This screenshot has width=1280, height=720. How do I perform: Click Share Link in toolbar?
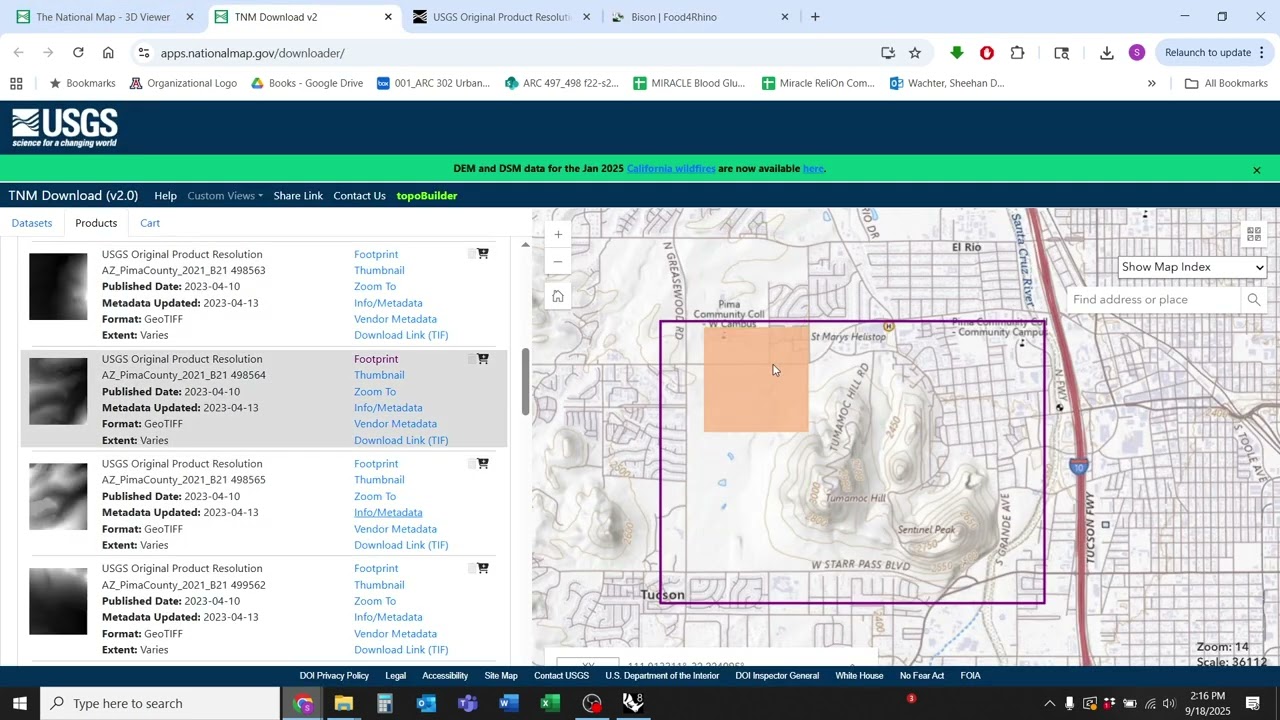tap(298, 196)
